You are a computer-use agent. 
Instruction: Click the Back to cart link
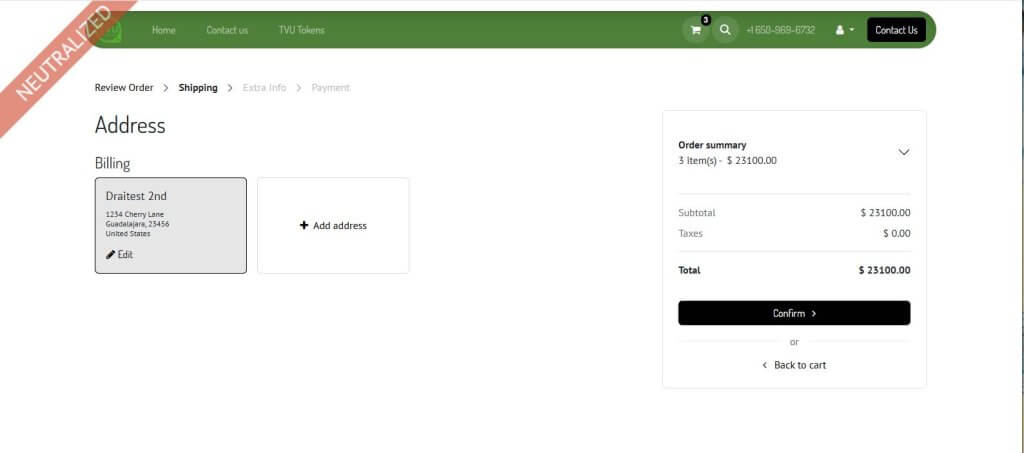(x=794, y=365)
